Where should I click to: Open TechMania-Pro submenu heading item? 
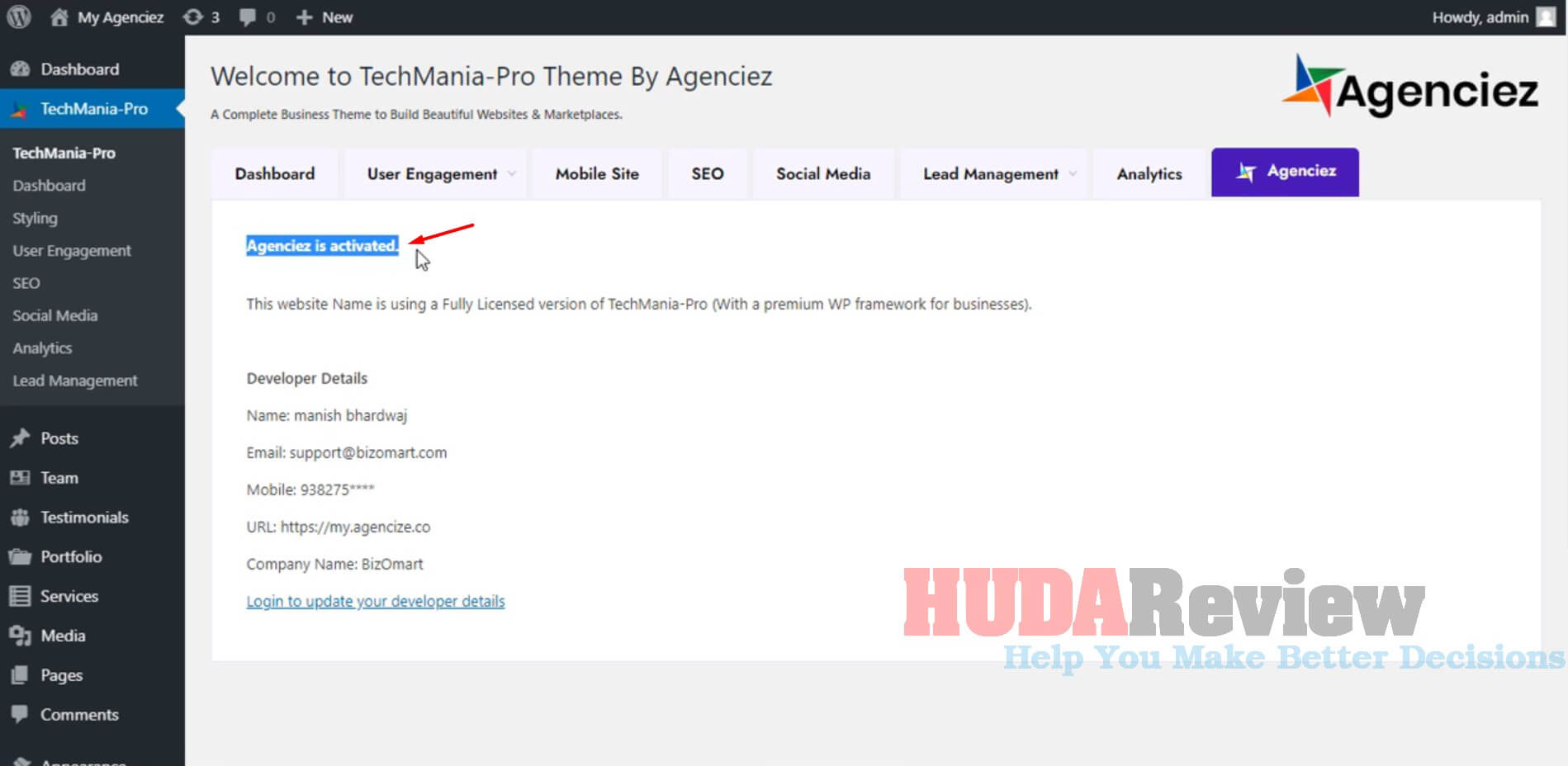click(64, 153)
